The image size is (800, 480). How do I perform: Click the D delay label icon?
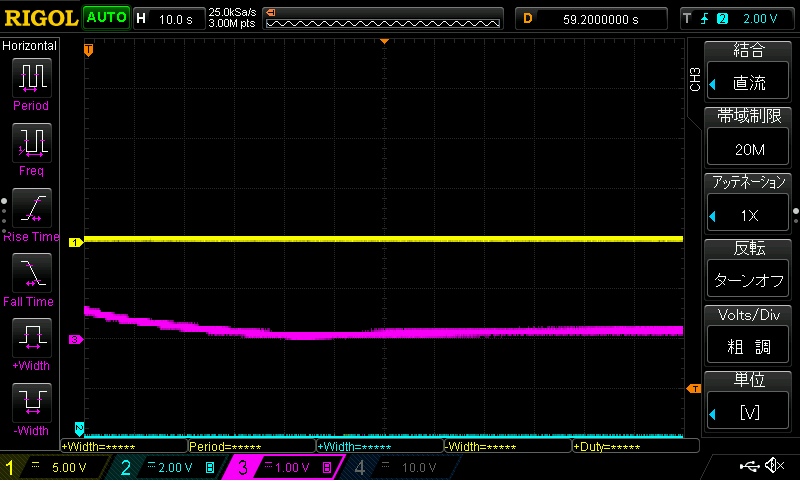(528, 19)
